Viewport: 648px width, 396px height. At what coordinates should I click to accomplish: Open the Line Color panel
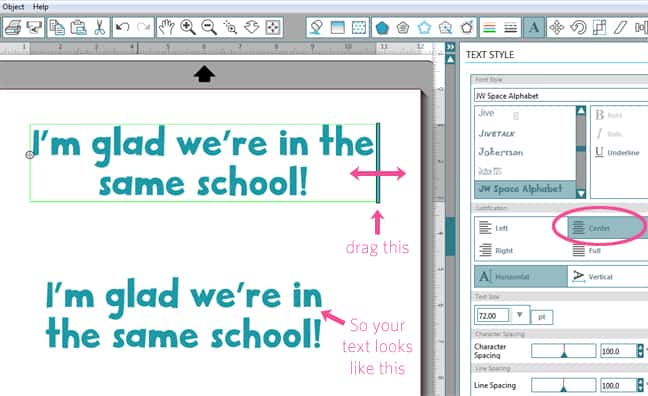click(x=490, y=28)
